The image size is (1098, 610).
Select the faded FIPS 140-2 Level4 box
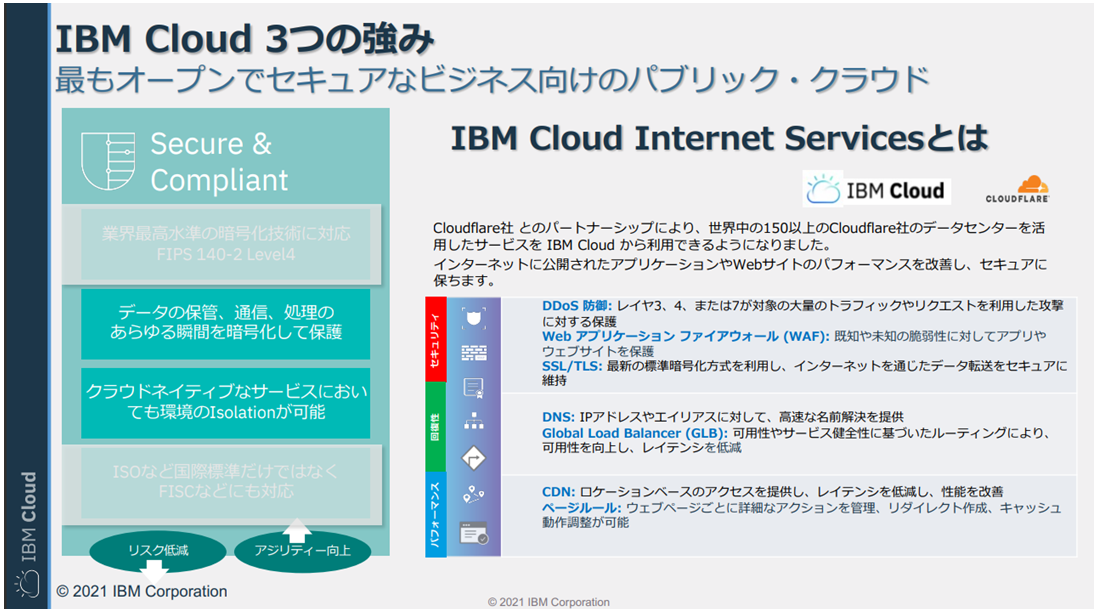(x=225, y=244)
